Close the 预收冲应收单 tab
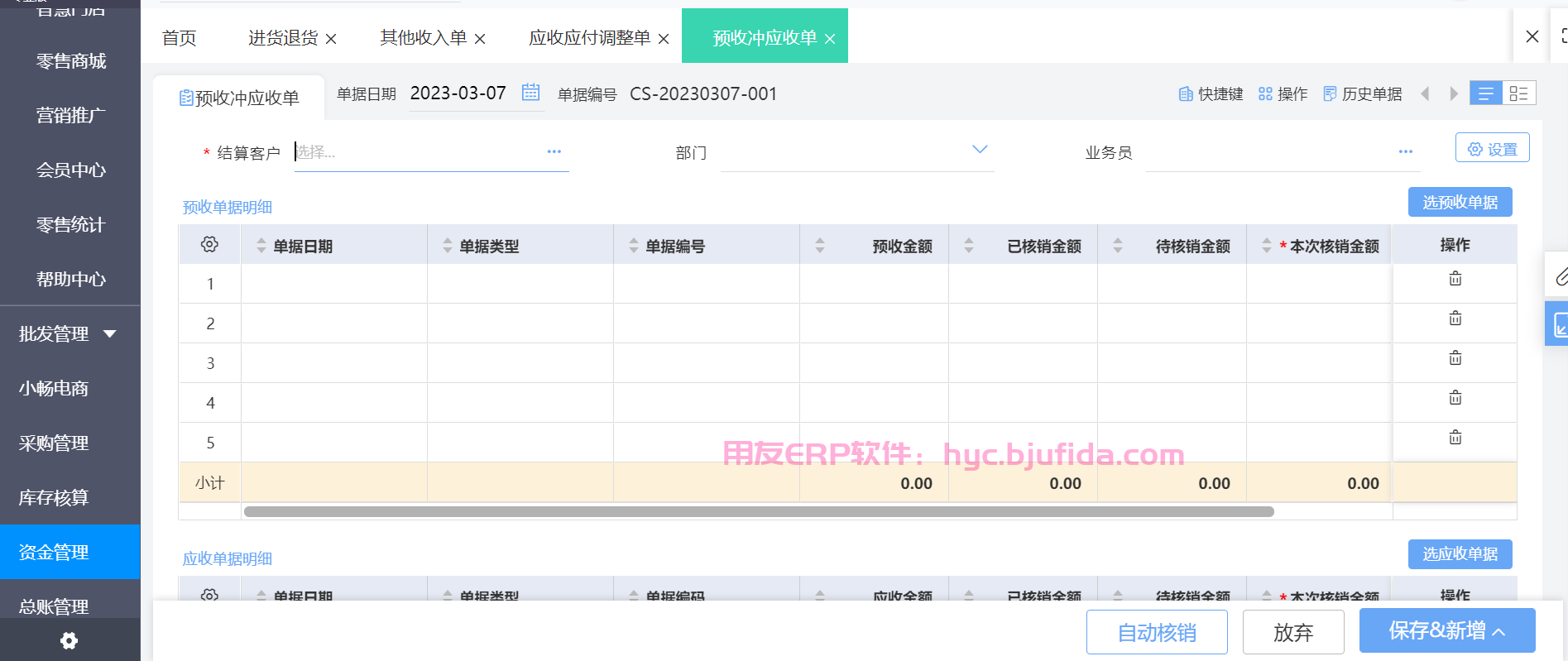The image size is (1568, 661). [x=830, y=39]
